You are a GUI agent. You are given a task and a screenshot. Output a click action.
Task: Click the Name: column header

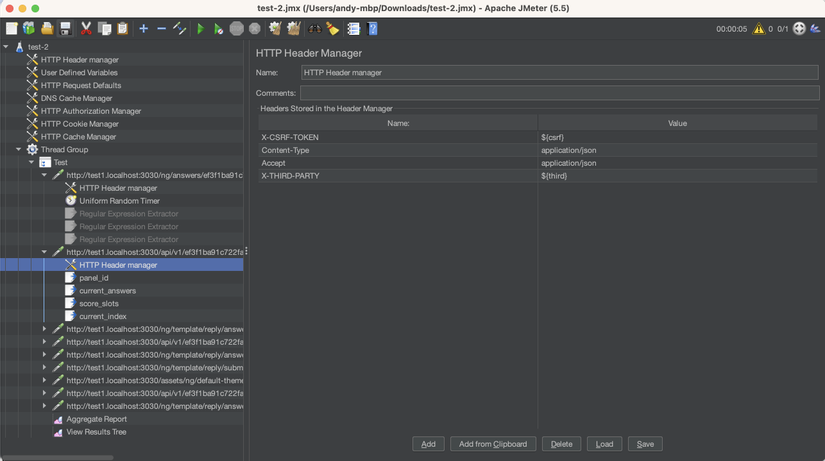coord(398,123)
